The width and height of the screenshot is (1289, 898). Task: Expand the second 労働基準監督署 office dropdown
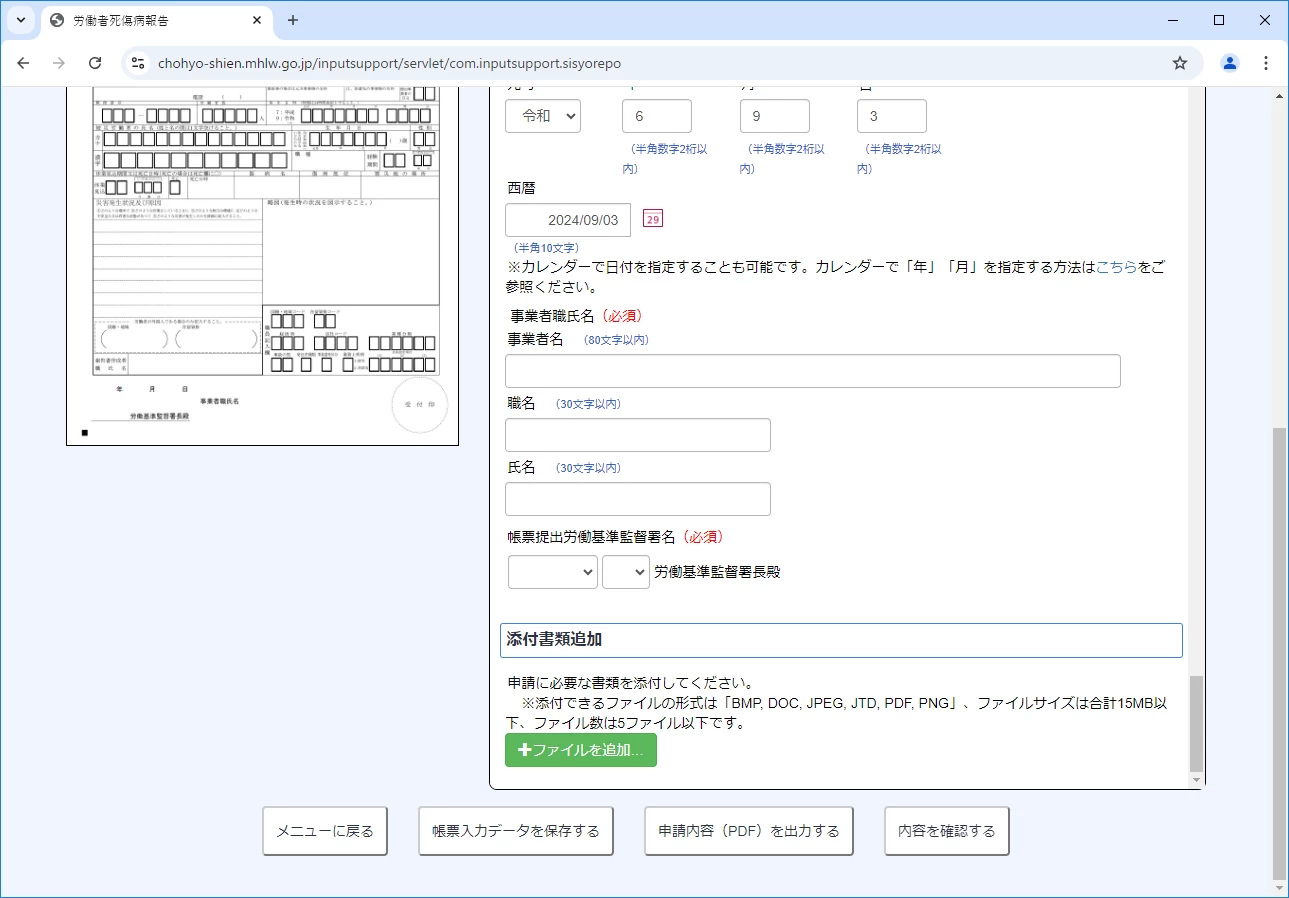tap(625, 572)
